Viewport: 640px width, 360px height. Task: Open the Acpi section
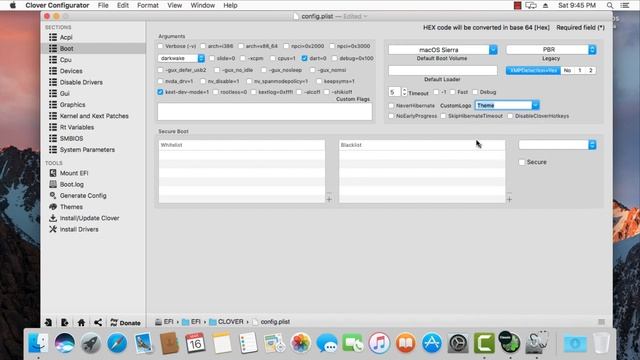tap(66, 37)
